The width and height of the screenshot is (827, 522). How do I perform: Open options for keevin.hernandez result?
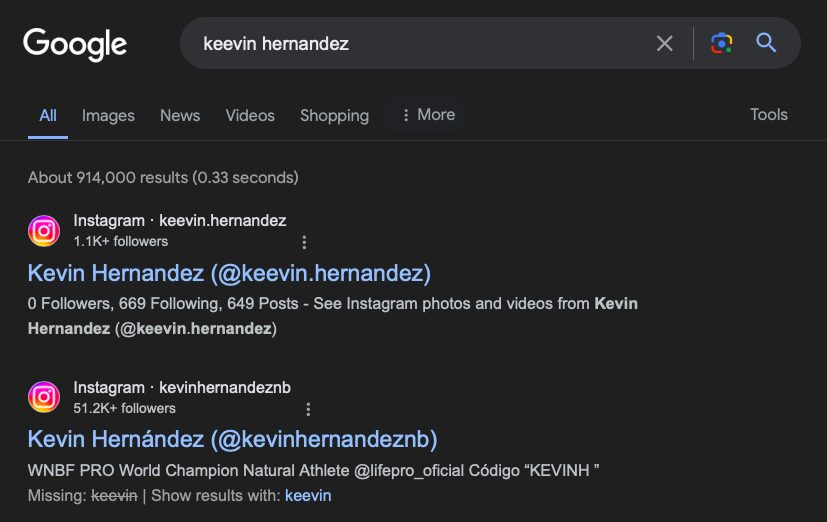(304, 242)
